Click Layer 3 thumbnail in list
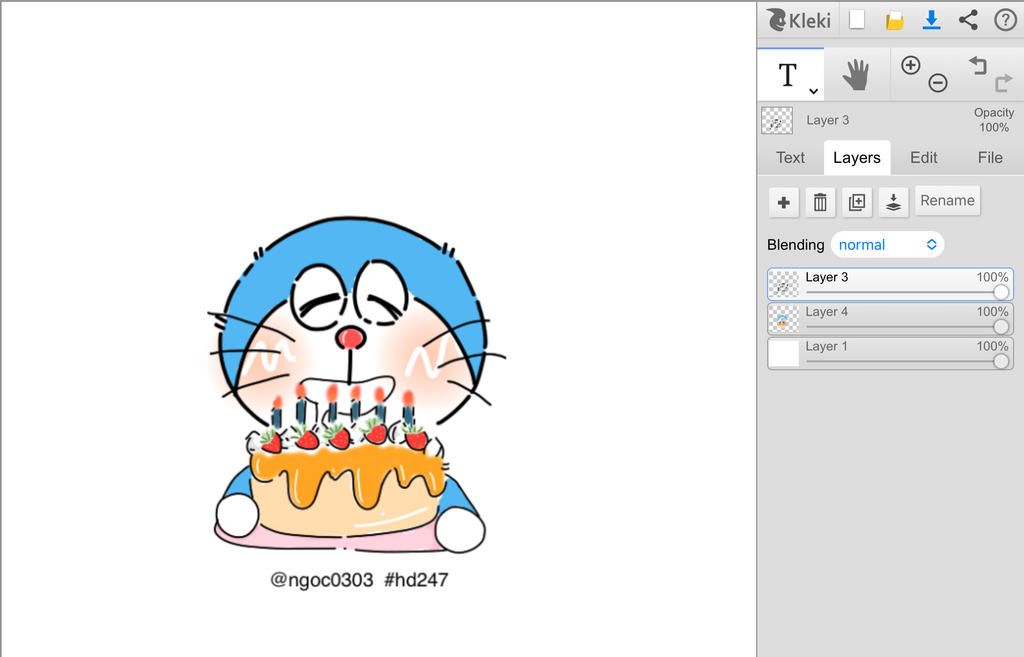Viewport: 1024px width, 657px height. (784, 285)
